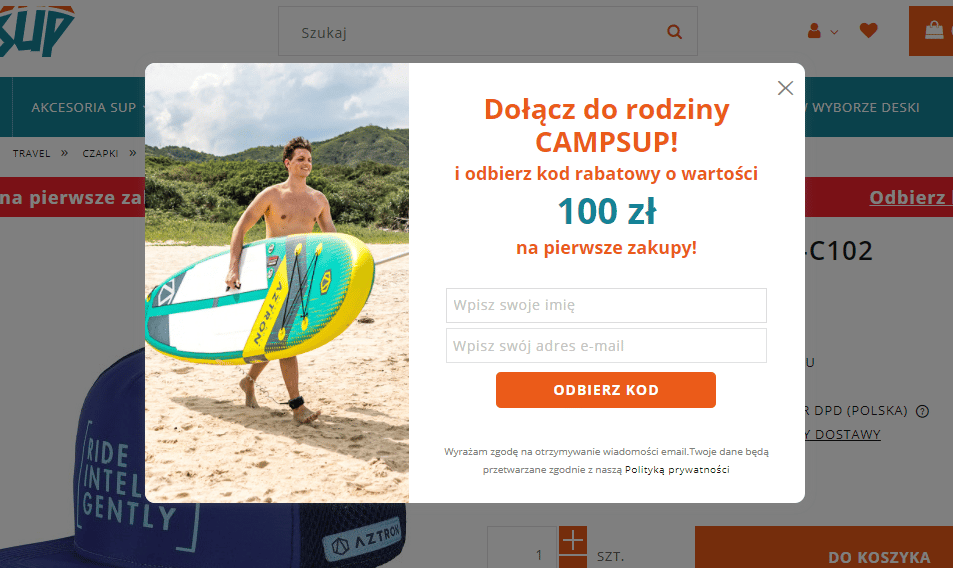Close the CAMPSUP discount popup
The image size is (953, 568).
(785, 88)
